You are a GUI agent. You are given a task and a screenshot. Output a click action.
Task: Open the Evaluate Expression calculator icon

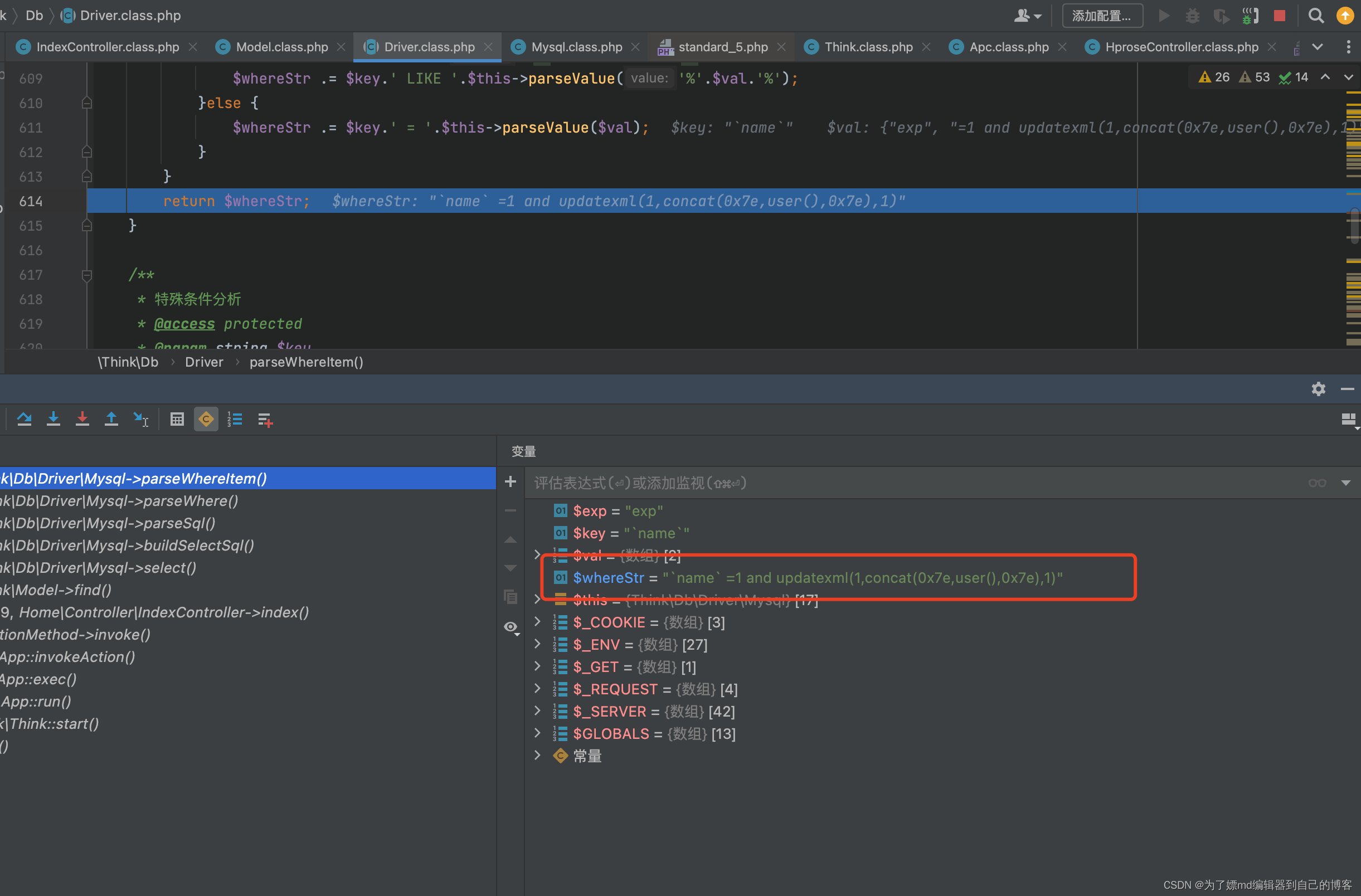click(x=177, y=420)
